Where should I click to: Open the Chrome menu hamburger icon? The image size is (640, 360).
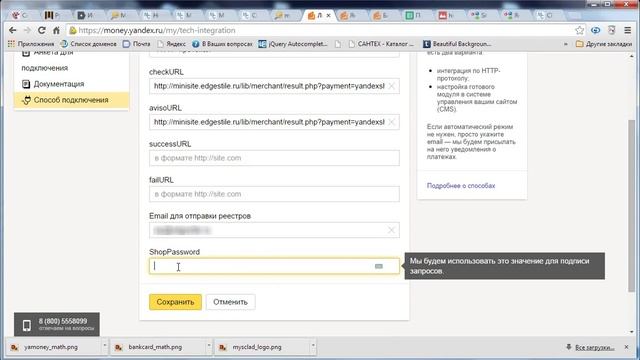click(x=628, y=30)
